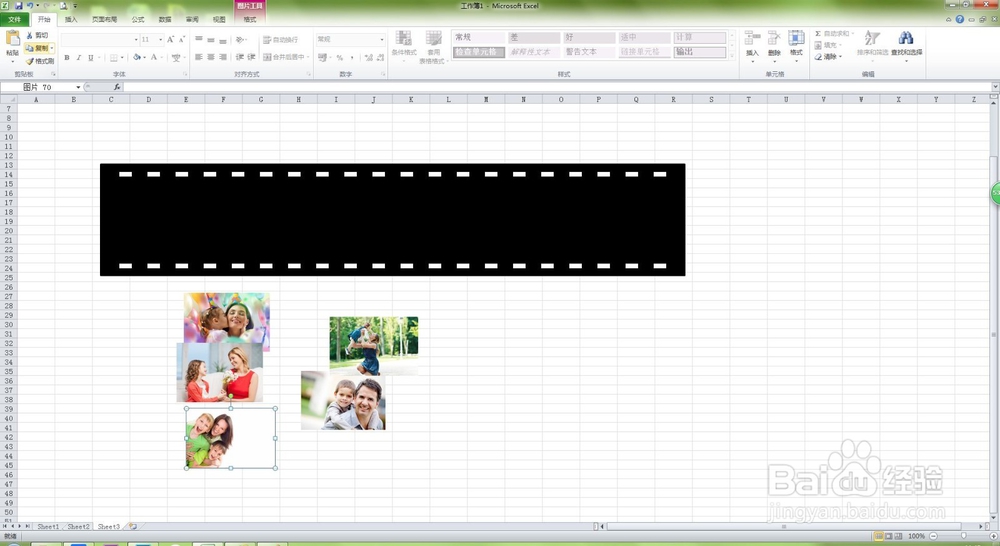Image resolution: width=1000 pixels, height=546 pixels.
Task: Switch to the 页面布局 tab
Action: 105,20
